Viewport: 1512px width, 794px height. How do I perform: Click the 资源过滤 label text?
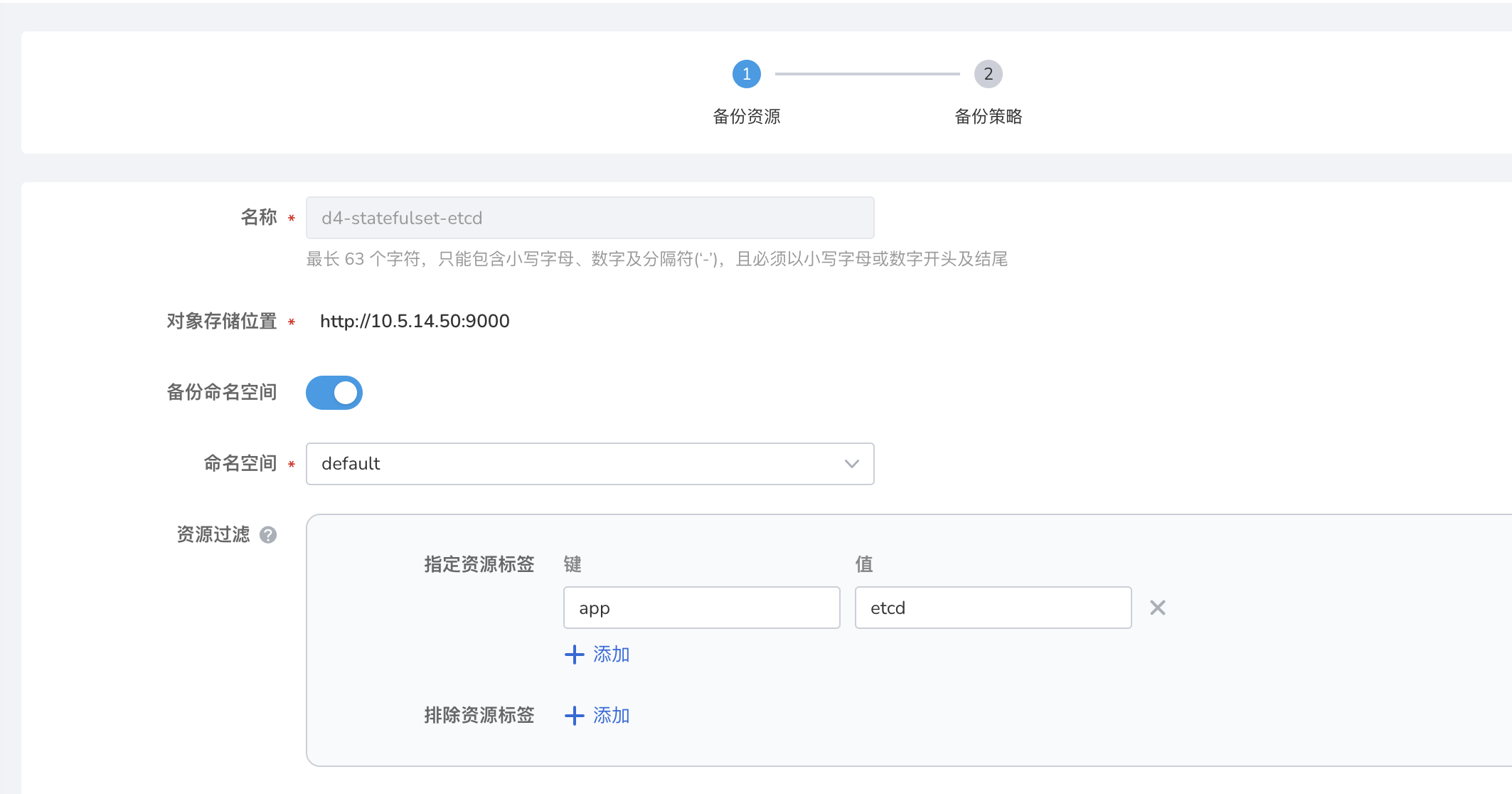click(213, 535)
